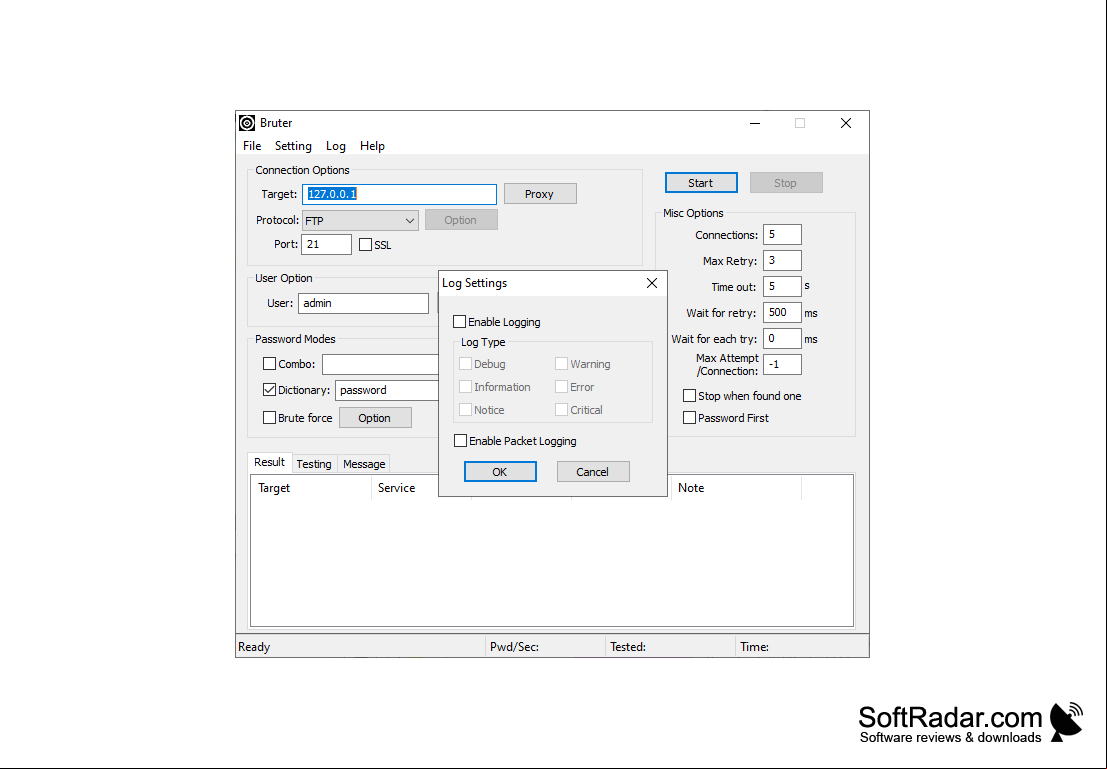
Task: Open the Setting menu
Action: pos(293,146)
